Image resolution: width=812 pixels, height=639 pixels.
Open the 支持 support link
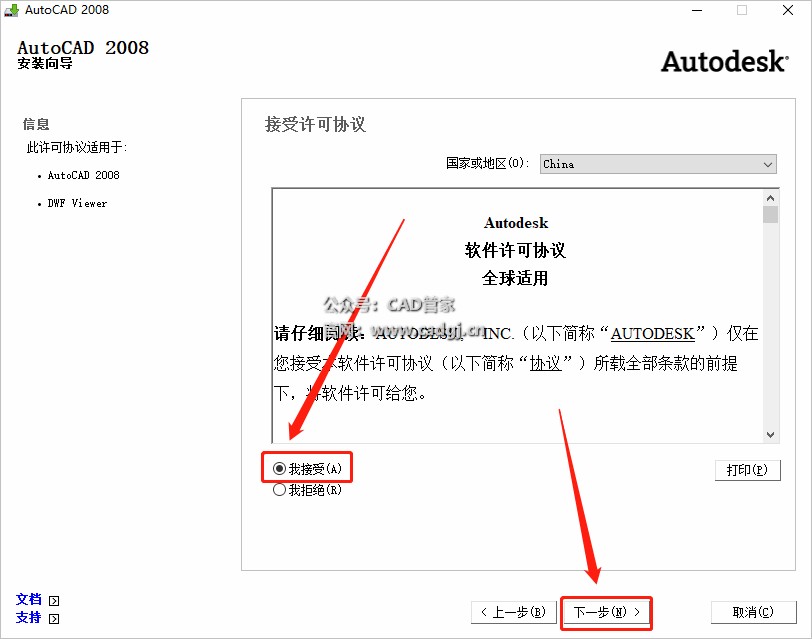coord(28,617)
